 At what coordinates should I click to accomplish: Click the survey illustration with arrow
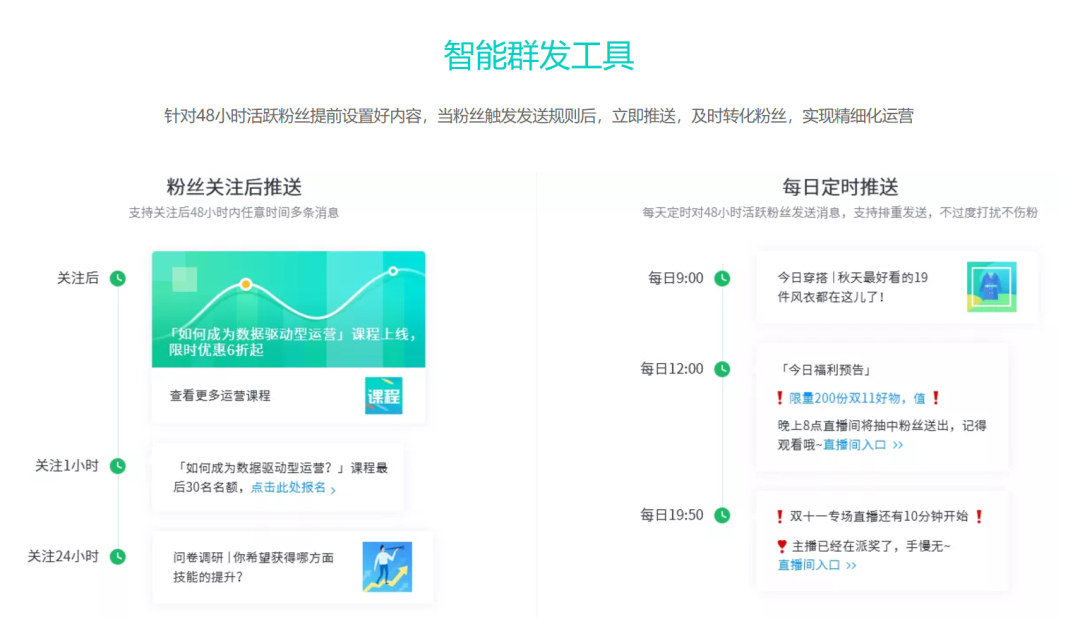[387, 567]
